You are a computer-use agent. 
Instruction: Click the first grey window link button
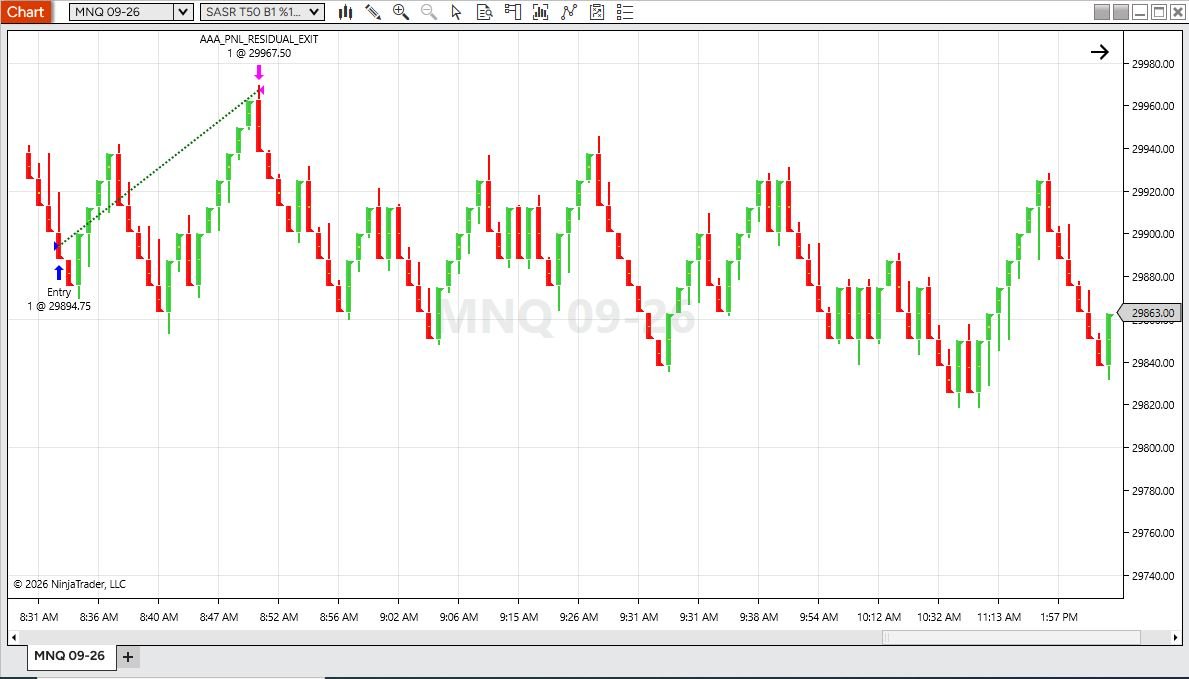1102,12
